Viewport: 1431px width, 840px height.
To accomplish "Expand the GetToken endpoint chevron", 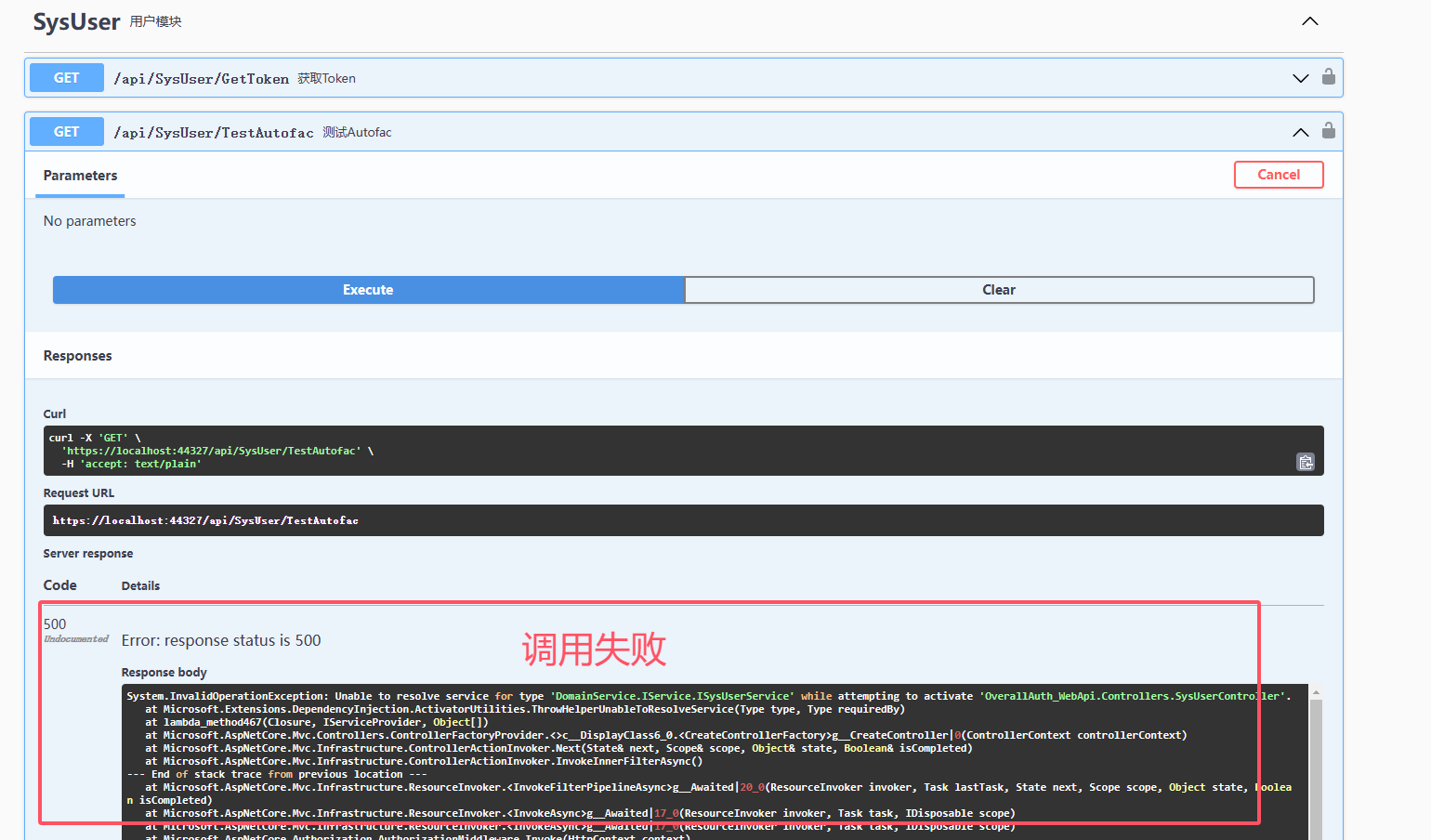I will pyautogui.click(x=1300, y=78).
